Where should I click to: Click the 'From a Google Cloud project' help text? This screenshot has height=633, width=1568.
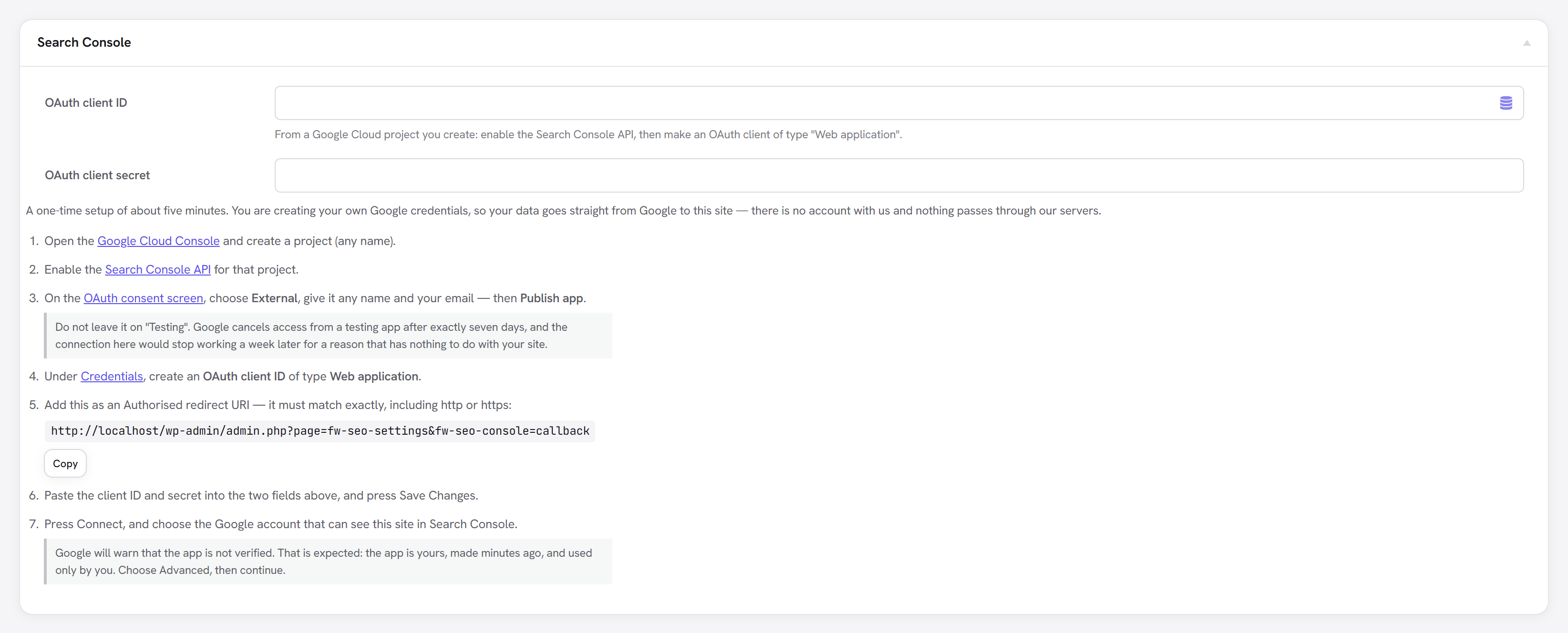588,134
